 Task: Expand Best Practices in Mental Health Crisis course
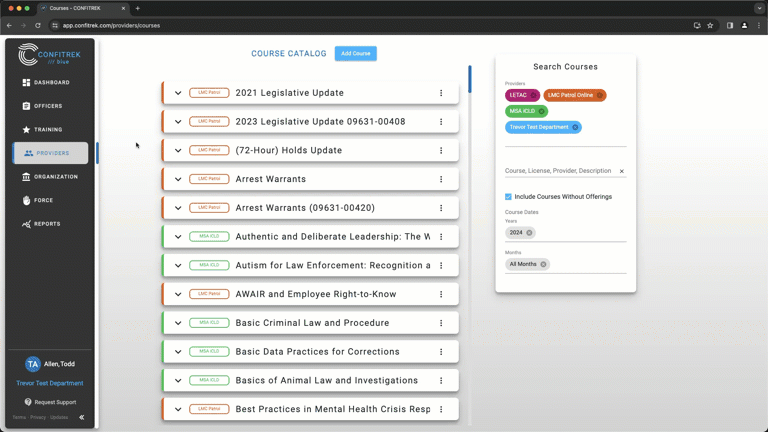(178, 409)
